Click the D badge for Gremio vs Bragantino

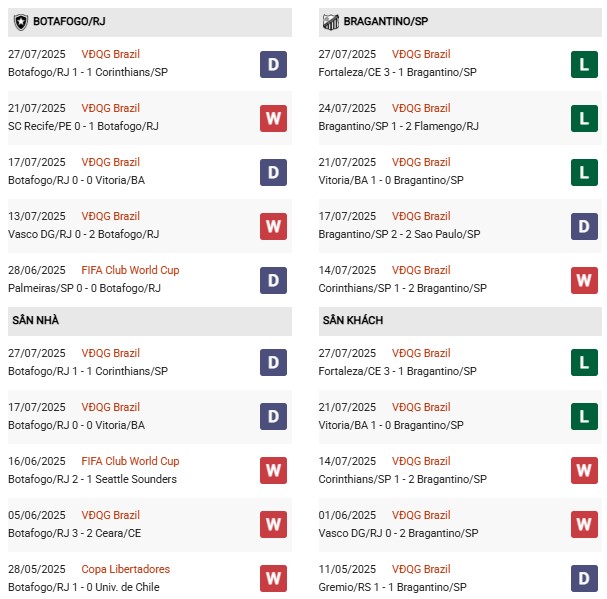584,579
